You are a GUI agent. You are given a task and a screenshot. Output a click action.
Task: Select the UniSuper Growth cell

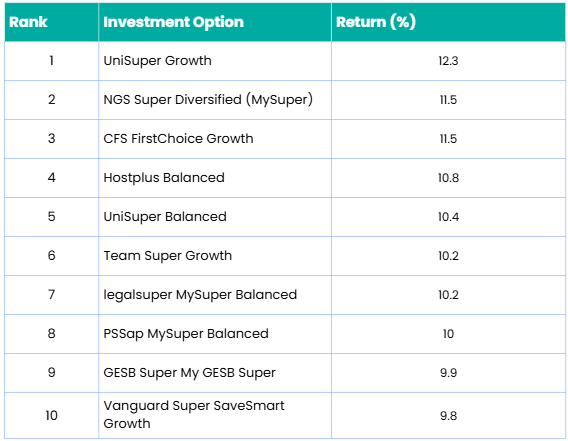215,61
